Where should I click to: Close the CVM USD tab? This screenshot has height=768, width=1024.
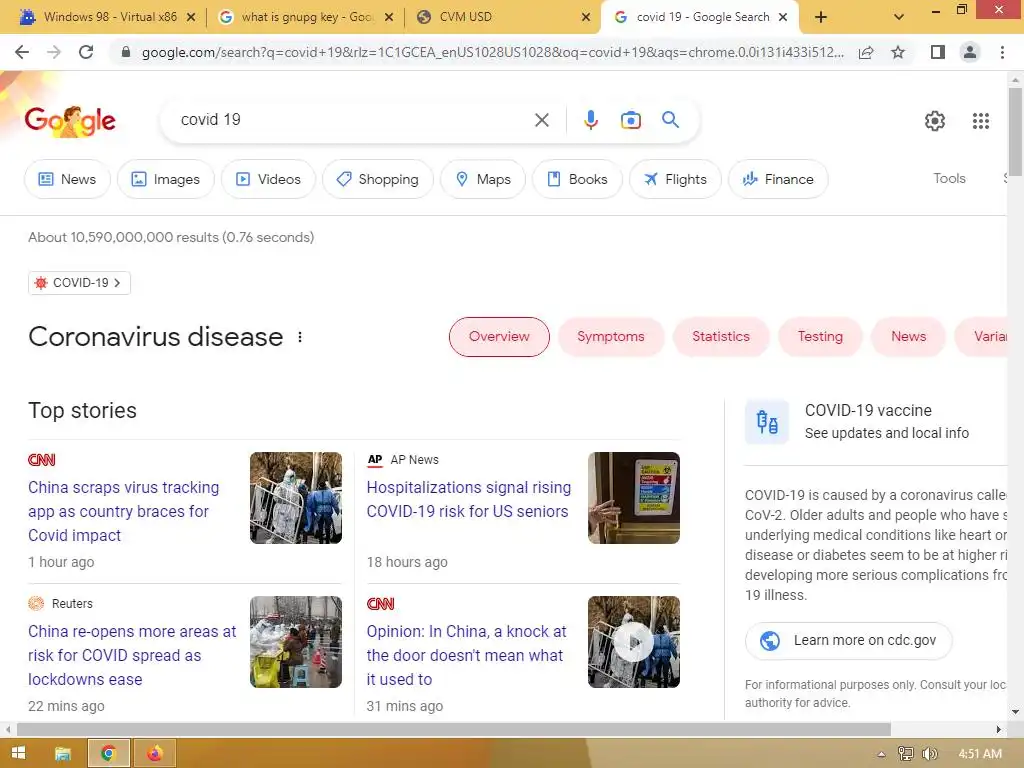point(586,17)
